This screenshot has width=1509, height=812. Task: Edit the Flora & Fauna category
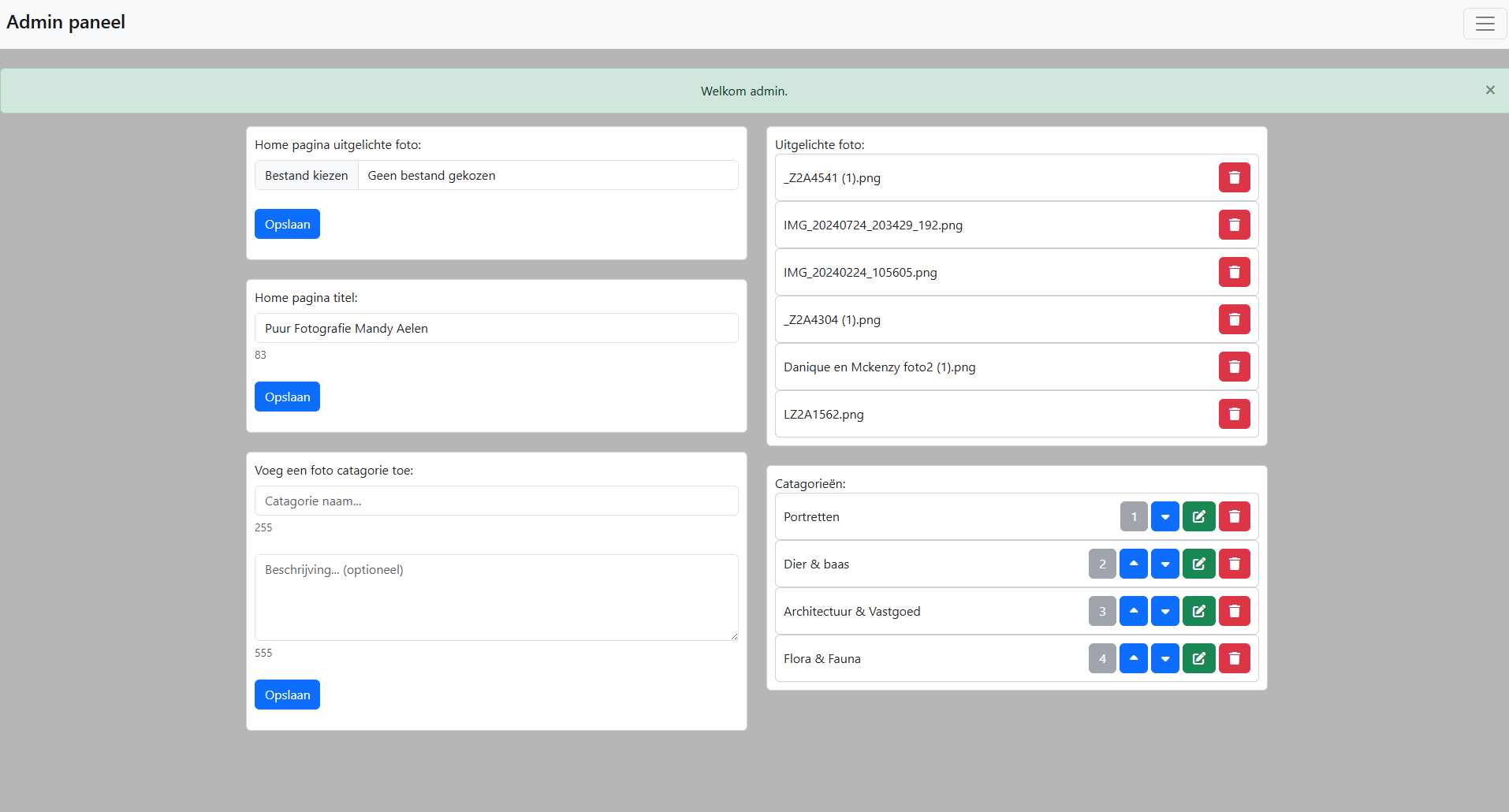point(1198,658)
